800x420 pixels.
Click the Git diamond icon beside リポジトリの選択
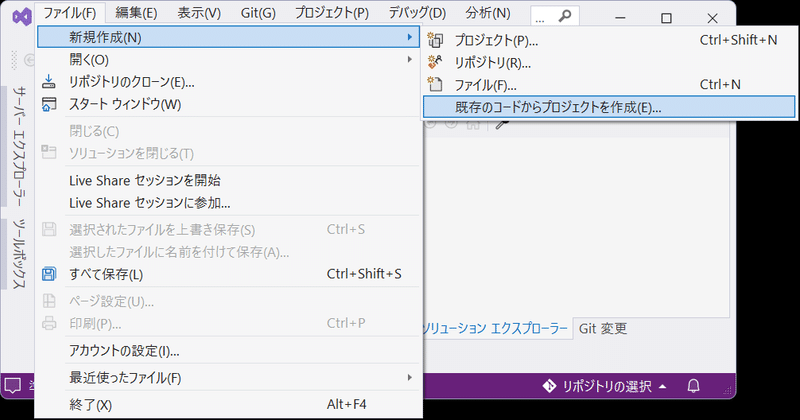(x=549, y=386)
